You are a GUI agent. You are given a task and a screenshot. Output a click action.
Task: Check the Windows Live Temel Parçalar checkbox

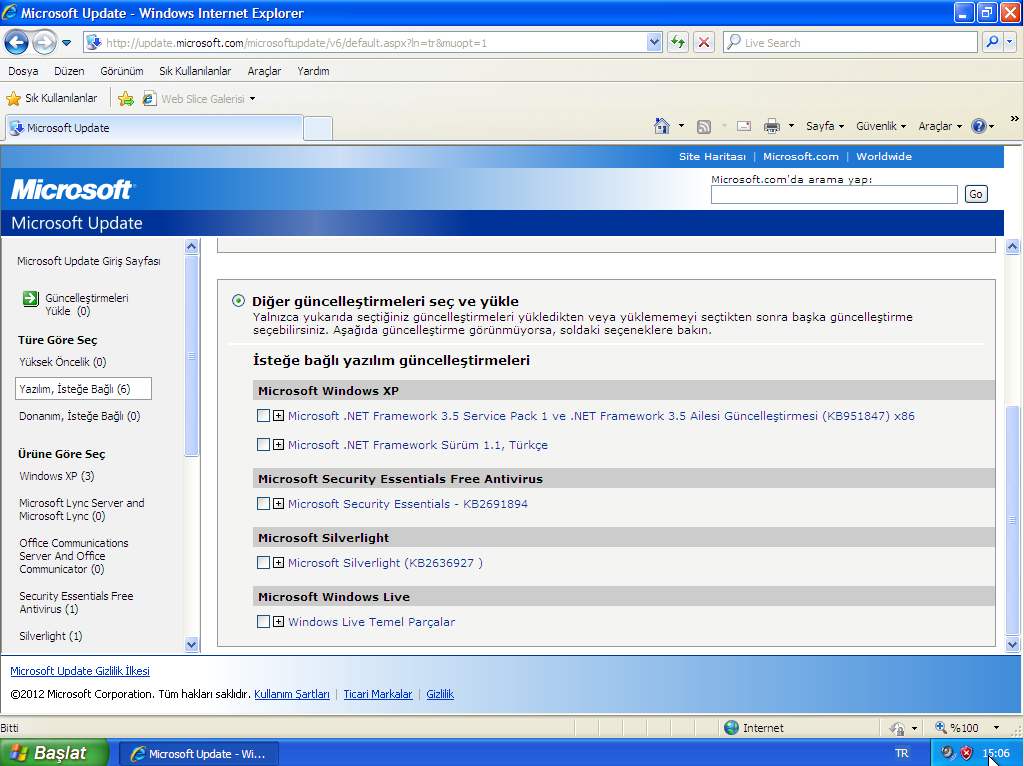[263, 622]
